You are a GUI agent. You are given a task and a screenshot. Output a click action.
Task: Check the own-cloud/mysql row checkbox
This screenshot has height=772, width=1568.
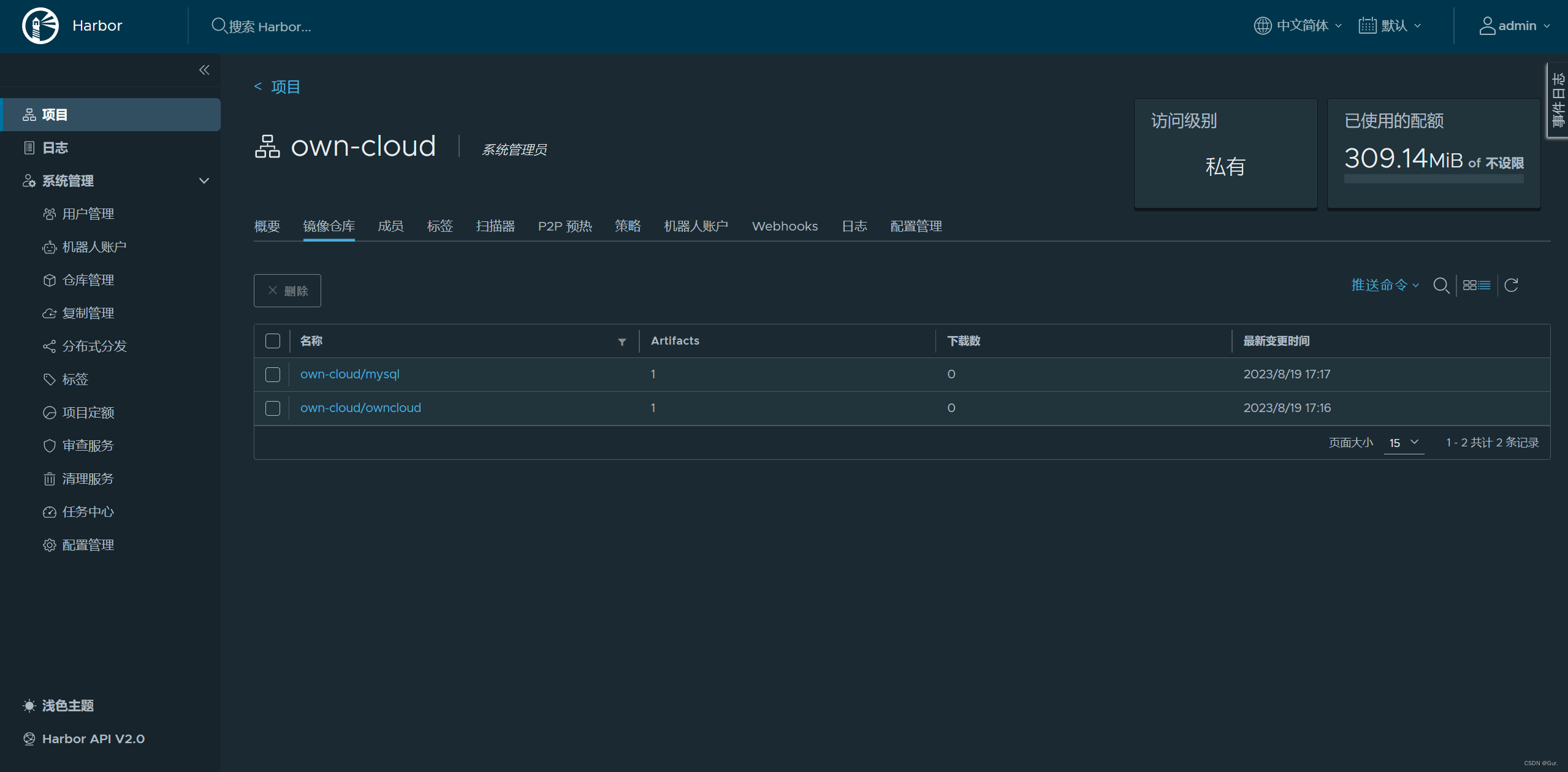pyautogui.click(x=273, y=375)
